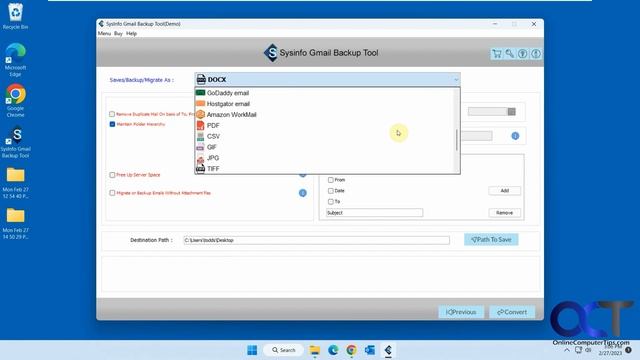Select Hostgator email from format list
The image size is (640, 360).
coord(324,104)
